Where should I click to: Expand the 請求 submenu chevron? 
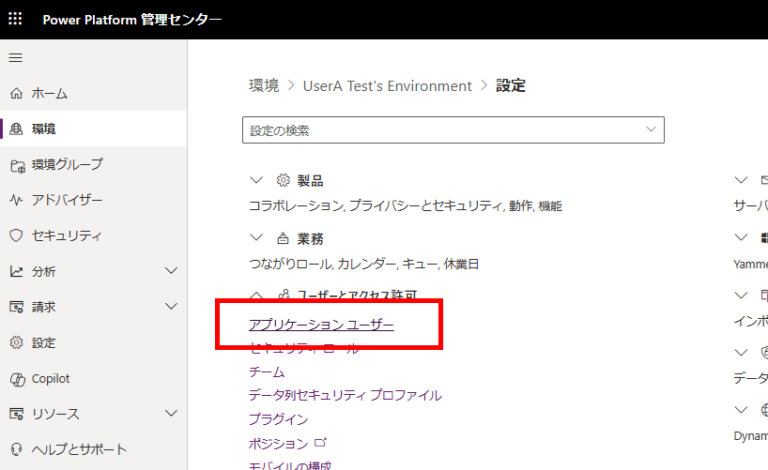171,307
